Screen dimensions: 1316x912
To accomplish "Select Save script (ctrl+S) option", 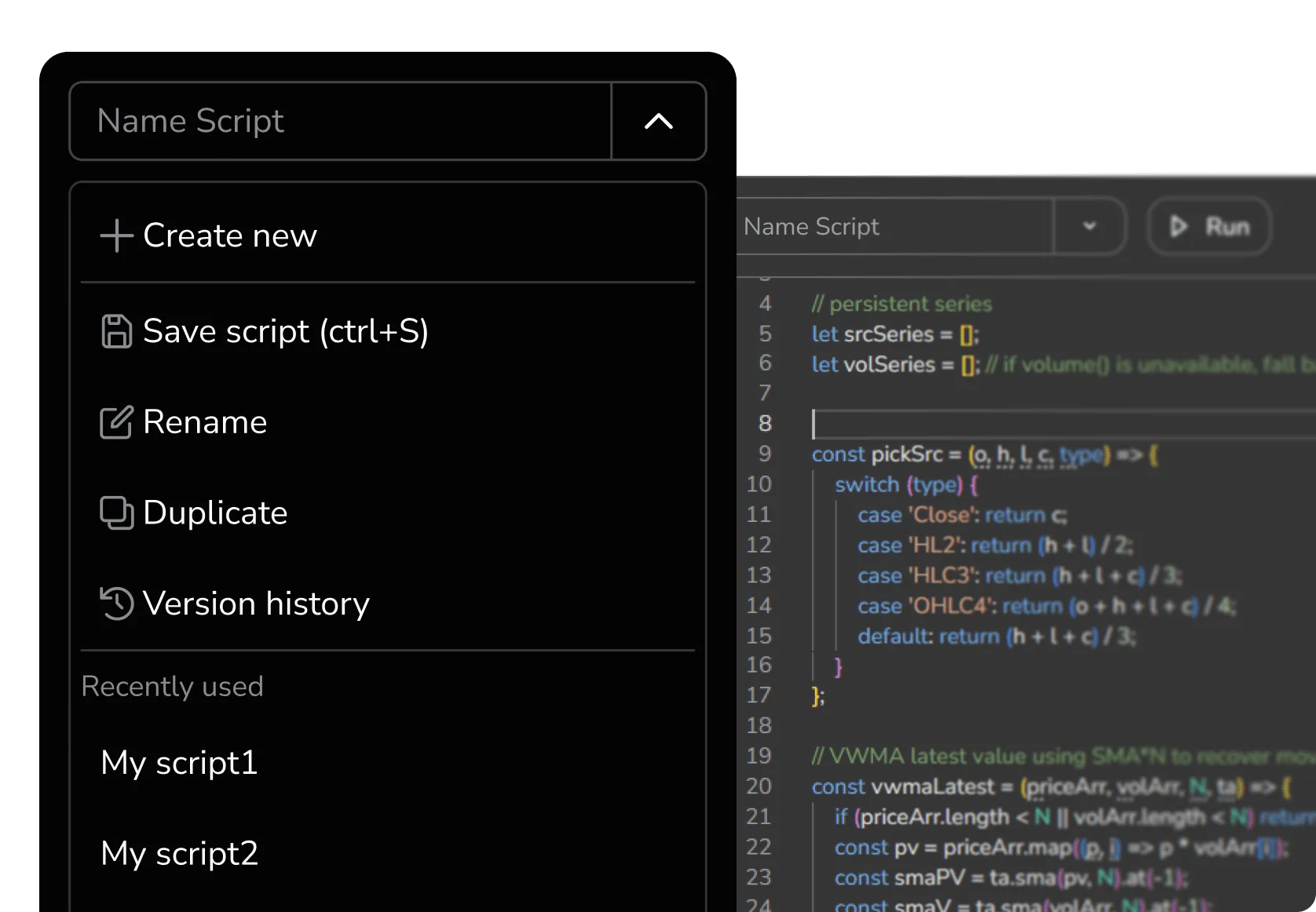I will click(286, 331).
